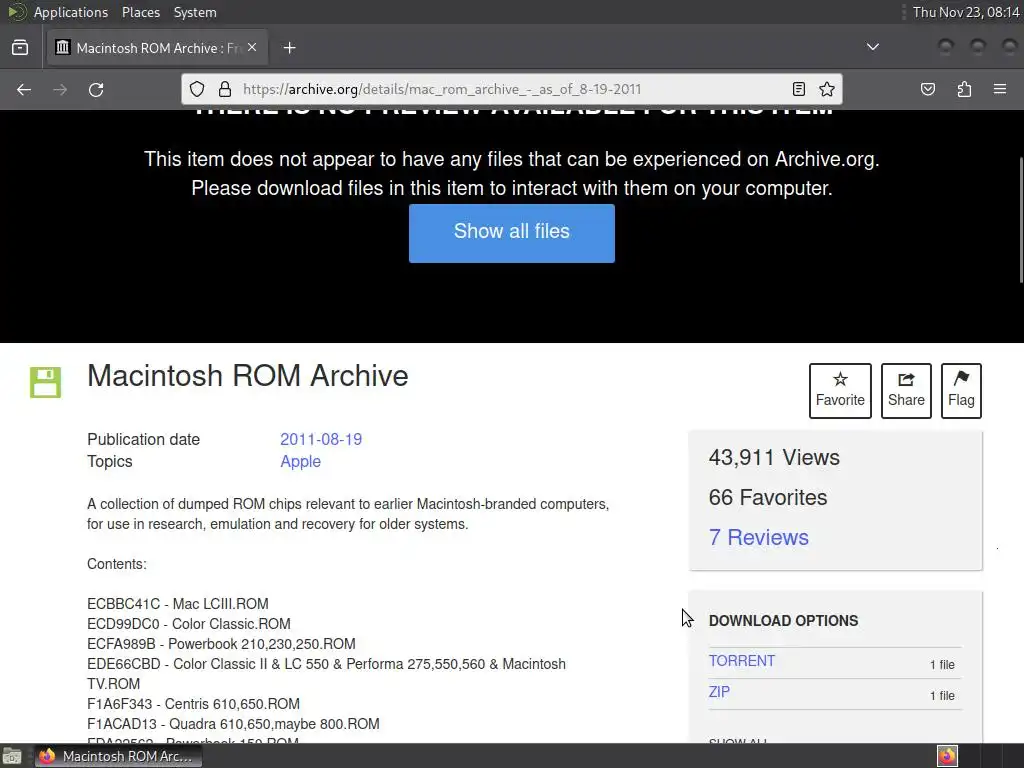Click the Show all files button
This screenshot has width=1024, height=768.
coord(511,233)
